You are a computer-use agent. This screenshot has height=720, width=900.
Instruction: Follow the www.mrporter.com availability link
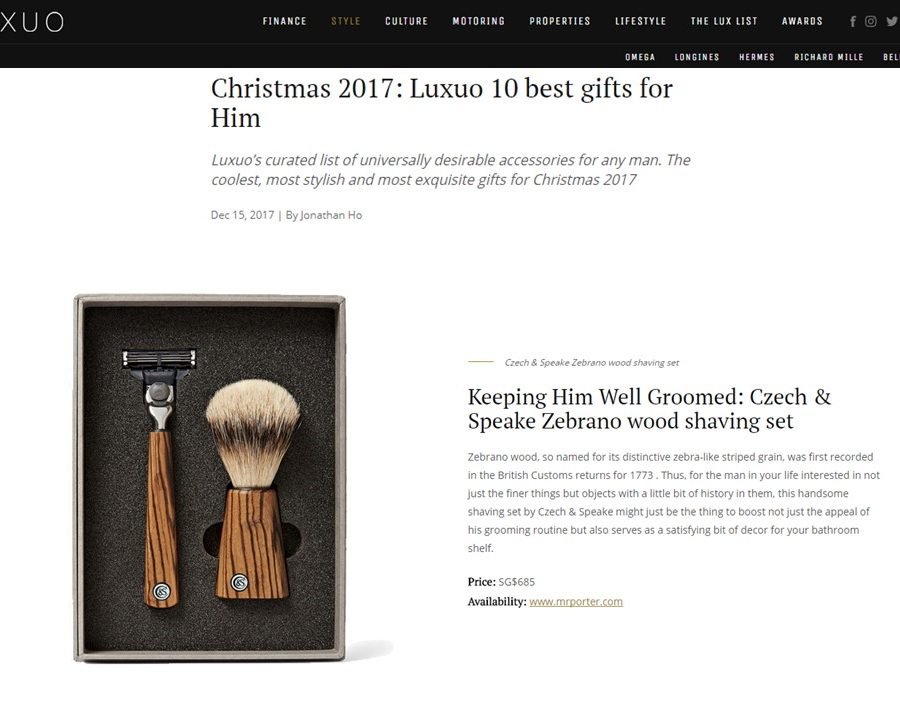tap(576, 602)
